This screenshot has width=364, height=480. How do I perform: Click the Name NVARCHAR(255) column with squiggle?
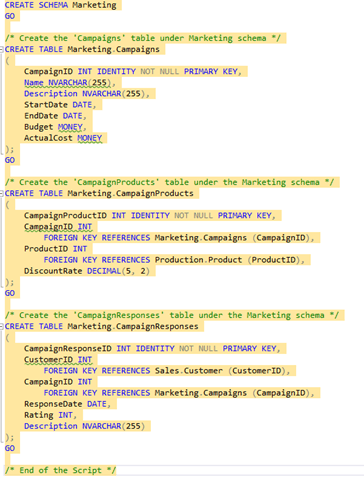(x=69, y=83)
